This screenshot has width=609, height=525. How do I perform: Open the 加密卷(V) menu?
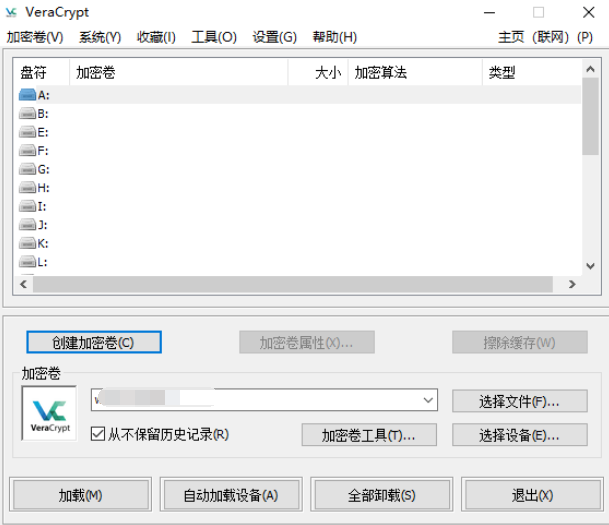tap(34, 37)
